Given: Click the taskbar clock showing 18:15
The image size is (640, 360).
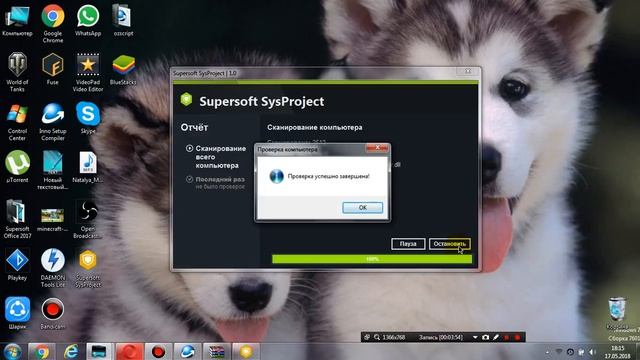Looking at the screenshot, I should pos(618,352).
